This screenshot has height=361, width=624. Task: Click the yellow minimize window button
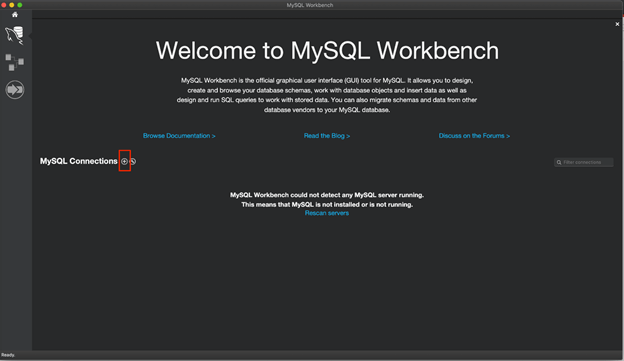tap(12, 5)
